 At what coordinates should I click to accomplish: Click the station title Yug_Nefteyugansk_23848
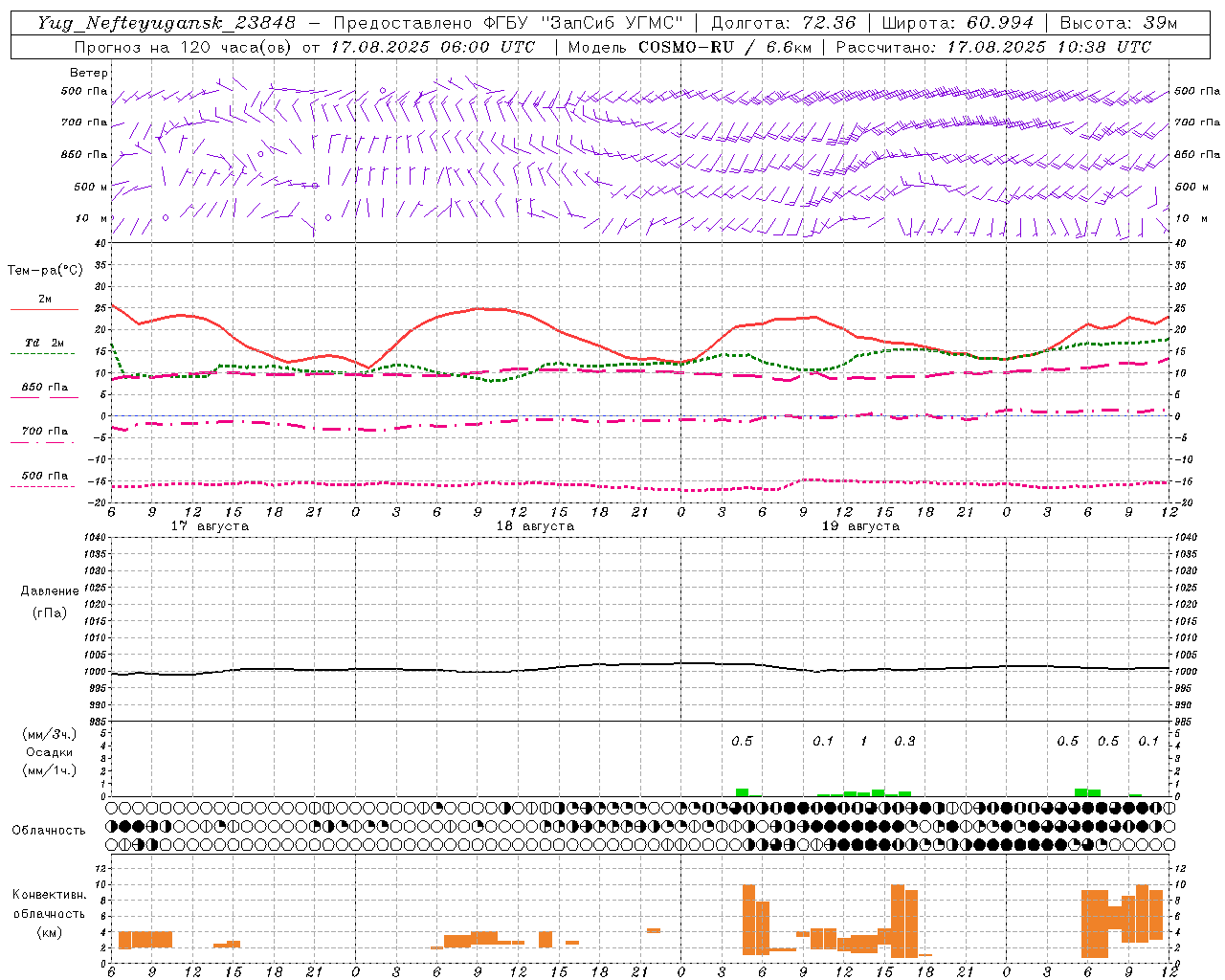coord(167,22)
